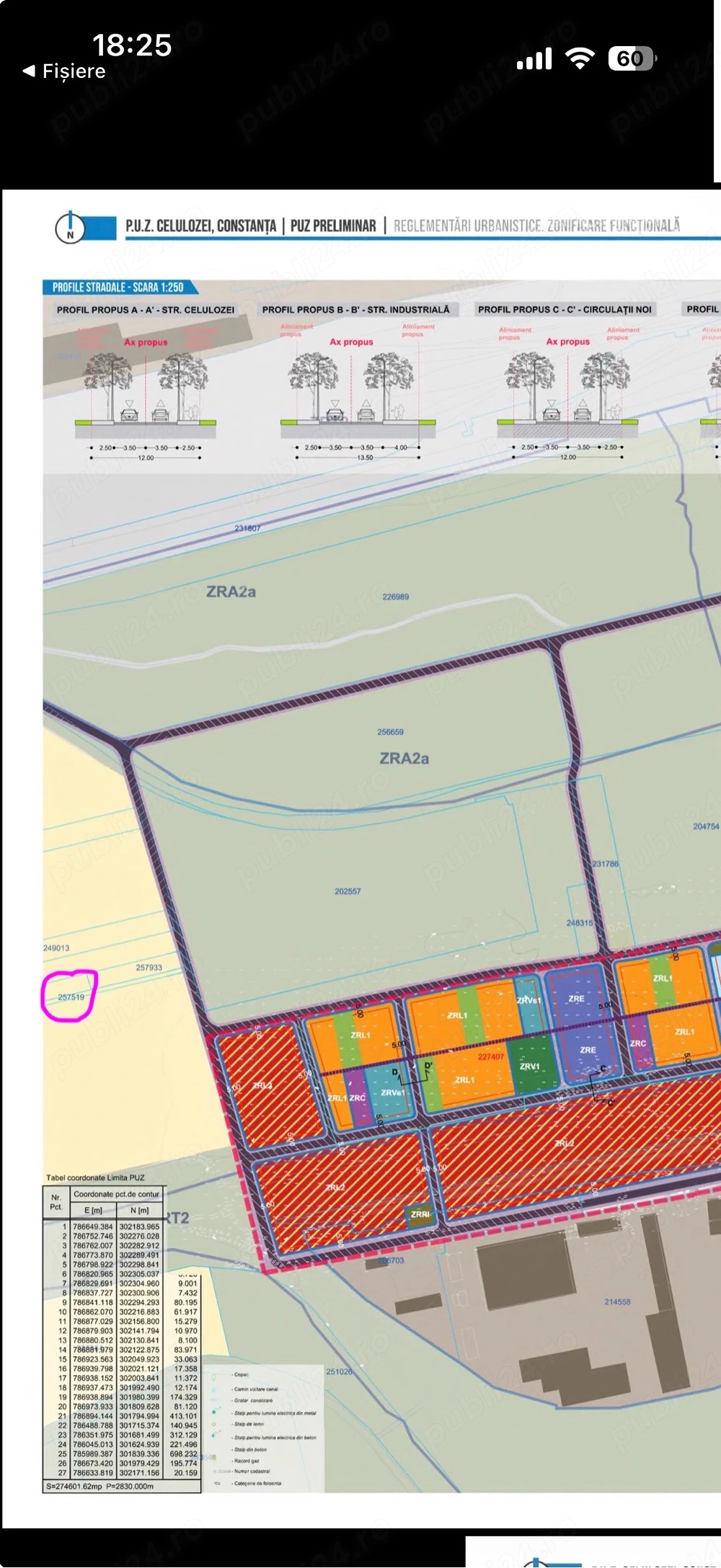The image size is (721, 1568).
Task: Click parcel number 251026 on the map
Action: point(340,1371)
